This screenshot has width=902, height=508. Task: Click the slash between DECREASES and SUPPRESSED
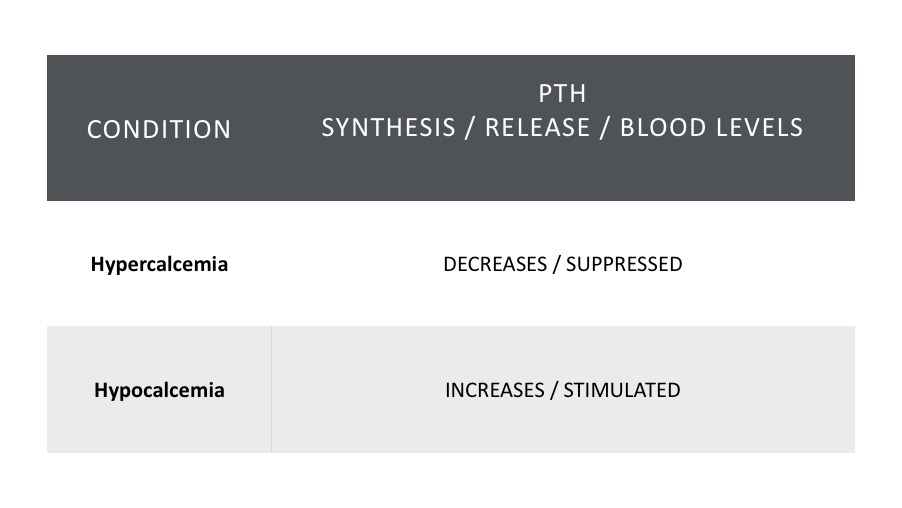point(556,265)
